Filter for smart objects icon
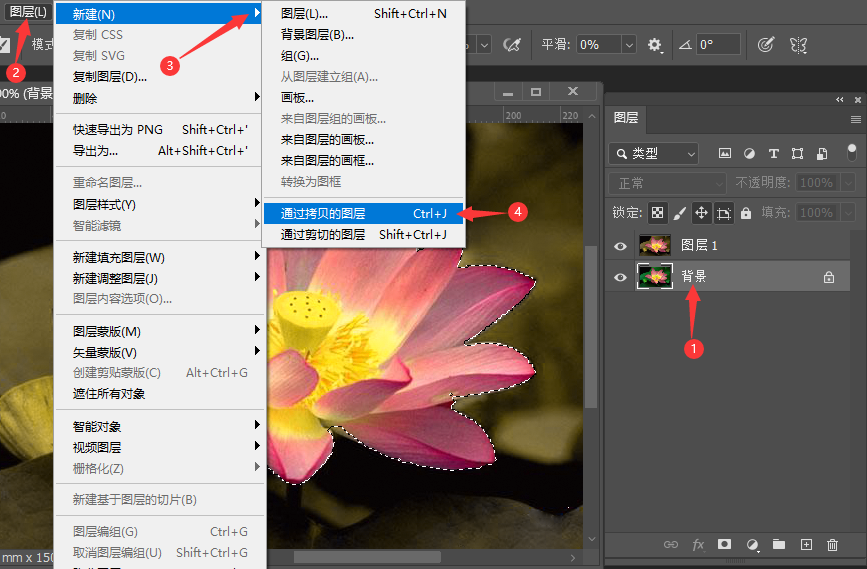The image size is (867, 569). (822, 154)
